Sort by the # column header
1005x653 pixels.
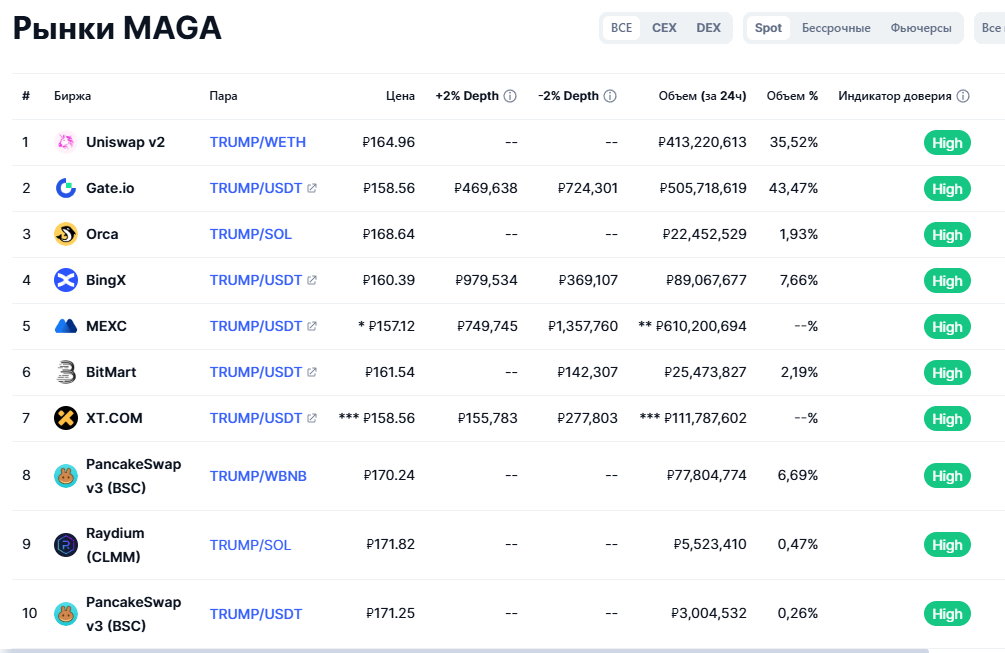tap(26, 96)
